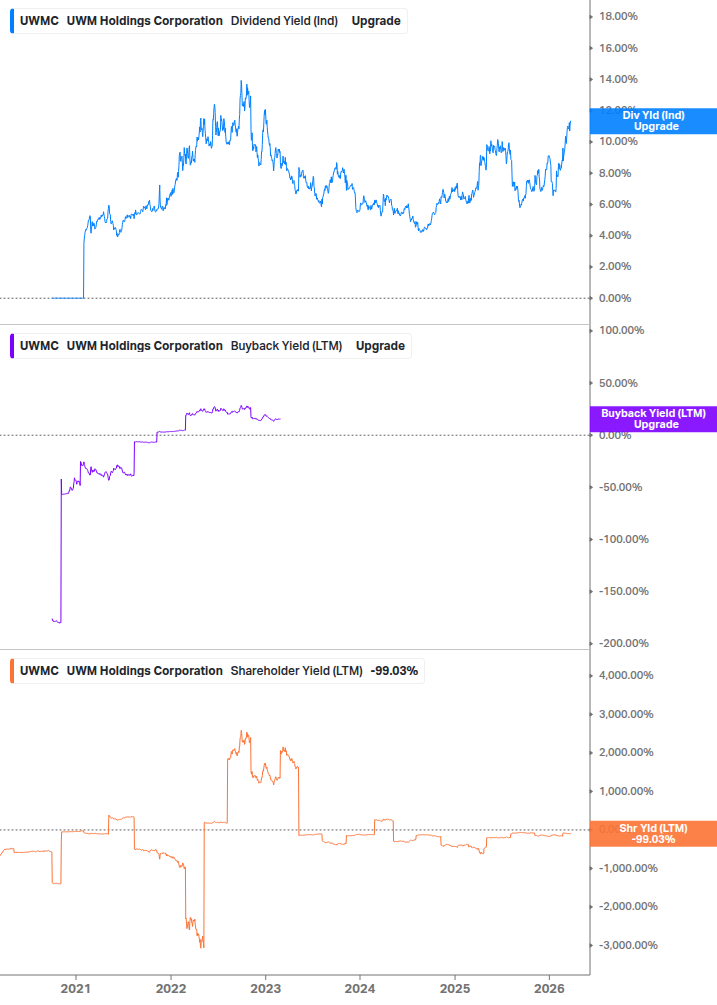This screenshot has width=717, height=1005.
Task: Click the 2023 label on time axis
Action: 265,988
